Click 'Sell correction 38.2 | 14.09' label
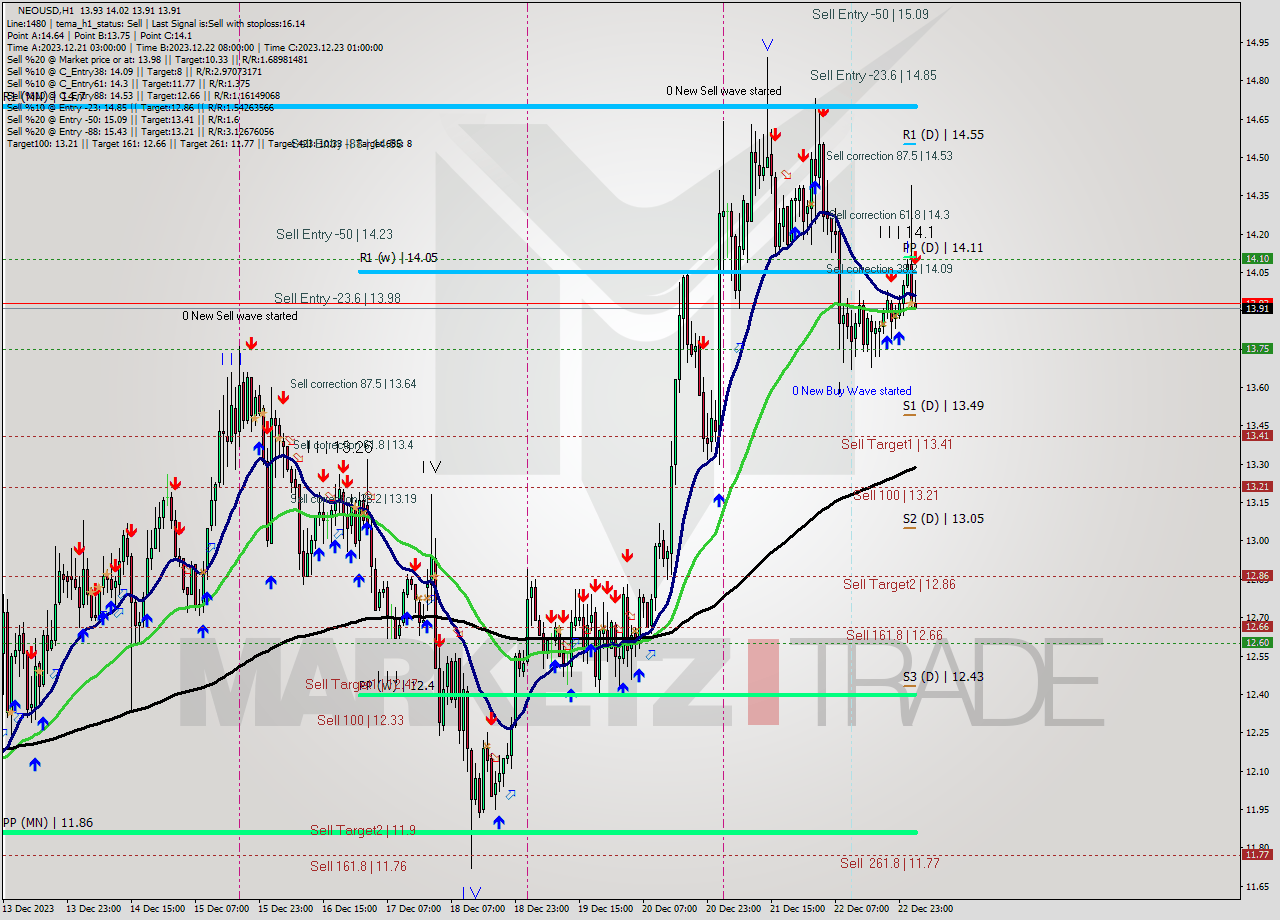This screenshot has width=1280, height=920. coord(889,269)
